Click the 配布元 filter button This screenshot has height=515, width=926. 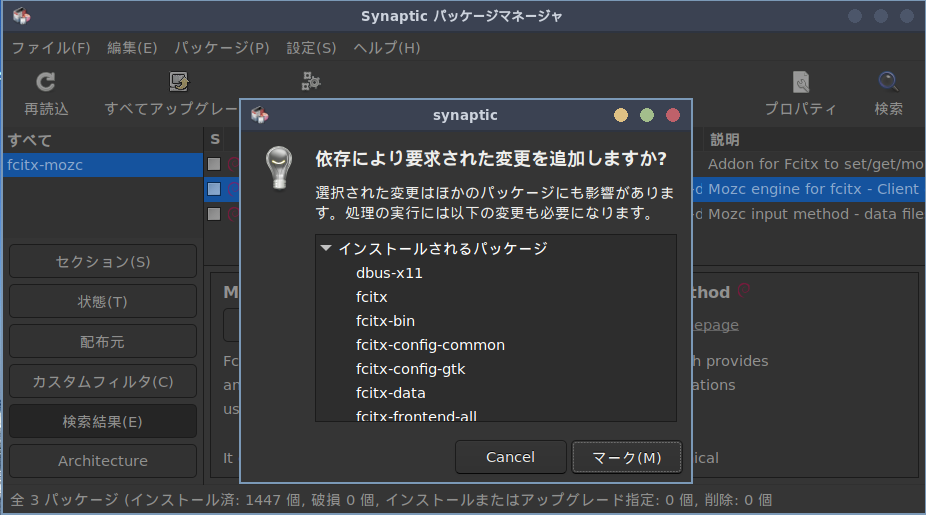[103, 342]
